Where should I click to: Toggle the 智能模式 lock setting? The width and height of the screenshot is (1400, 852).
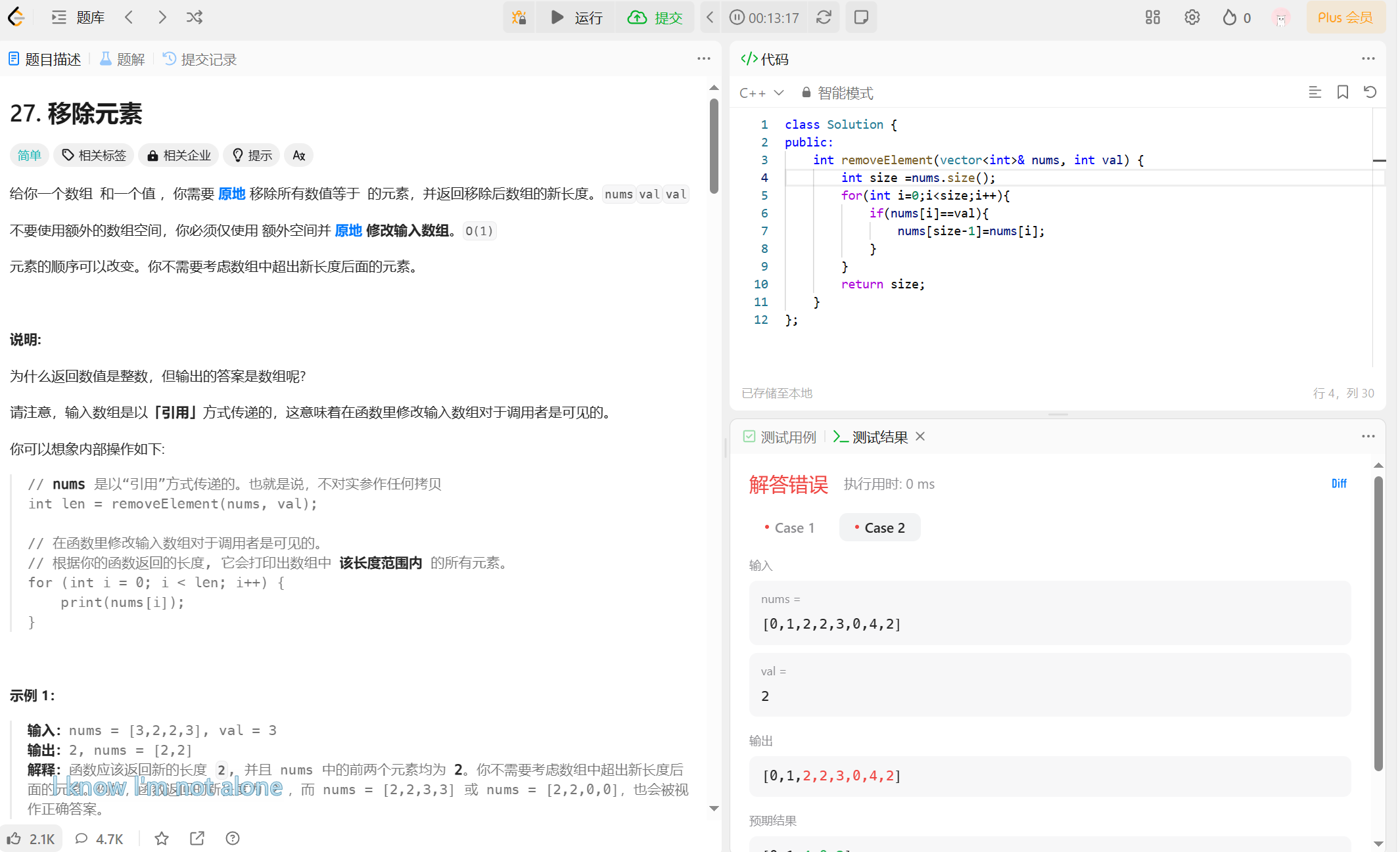point(837,93)
